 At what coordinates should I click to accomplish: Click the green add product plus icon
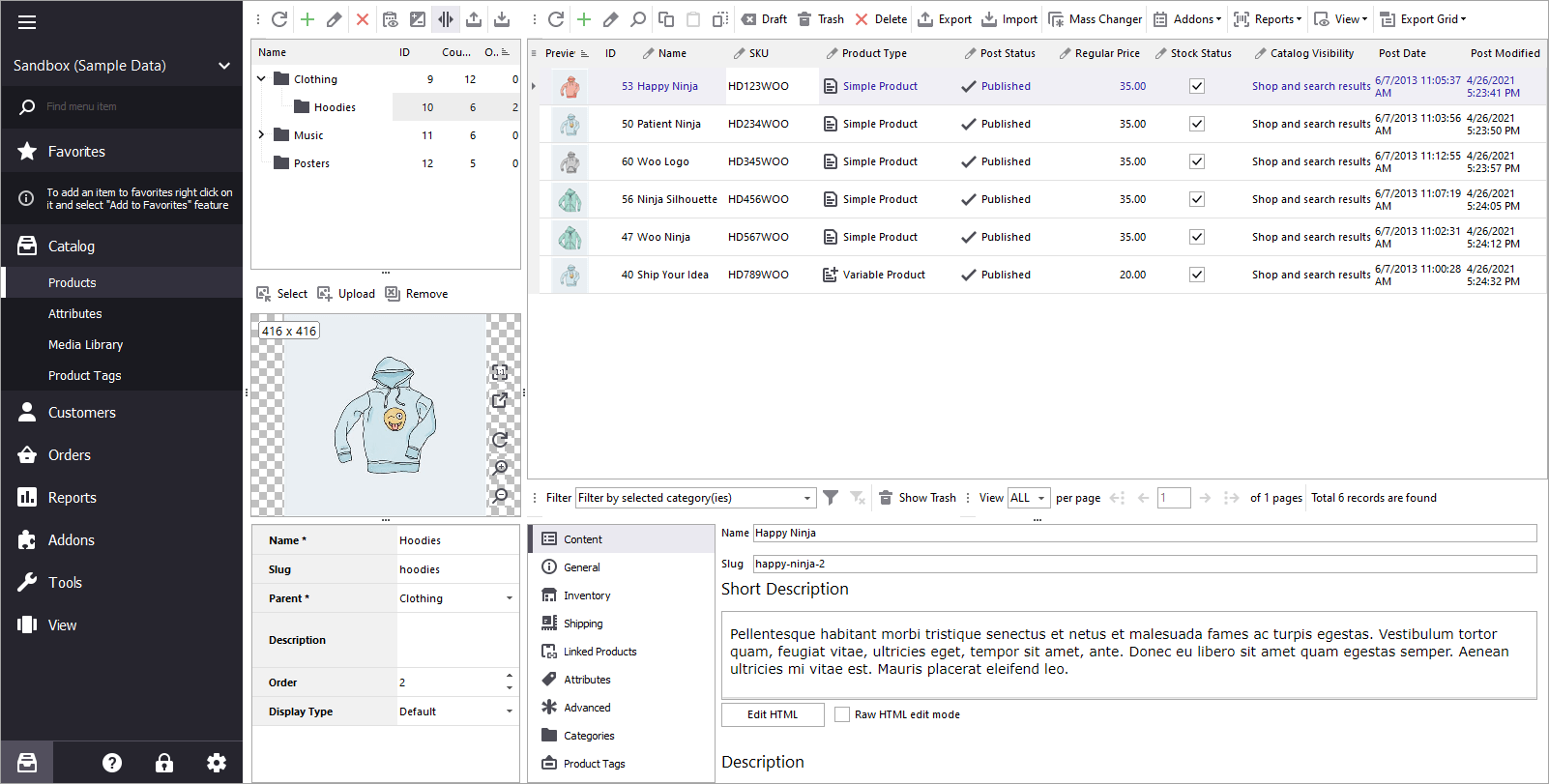[x=584, y=19]
